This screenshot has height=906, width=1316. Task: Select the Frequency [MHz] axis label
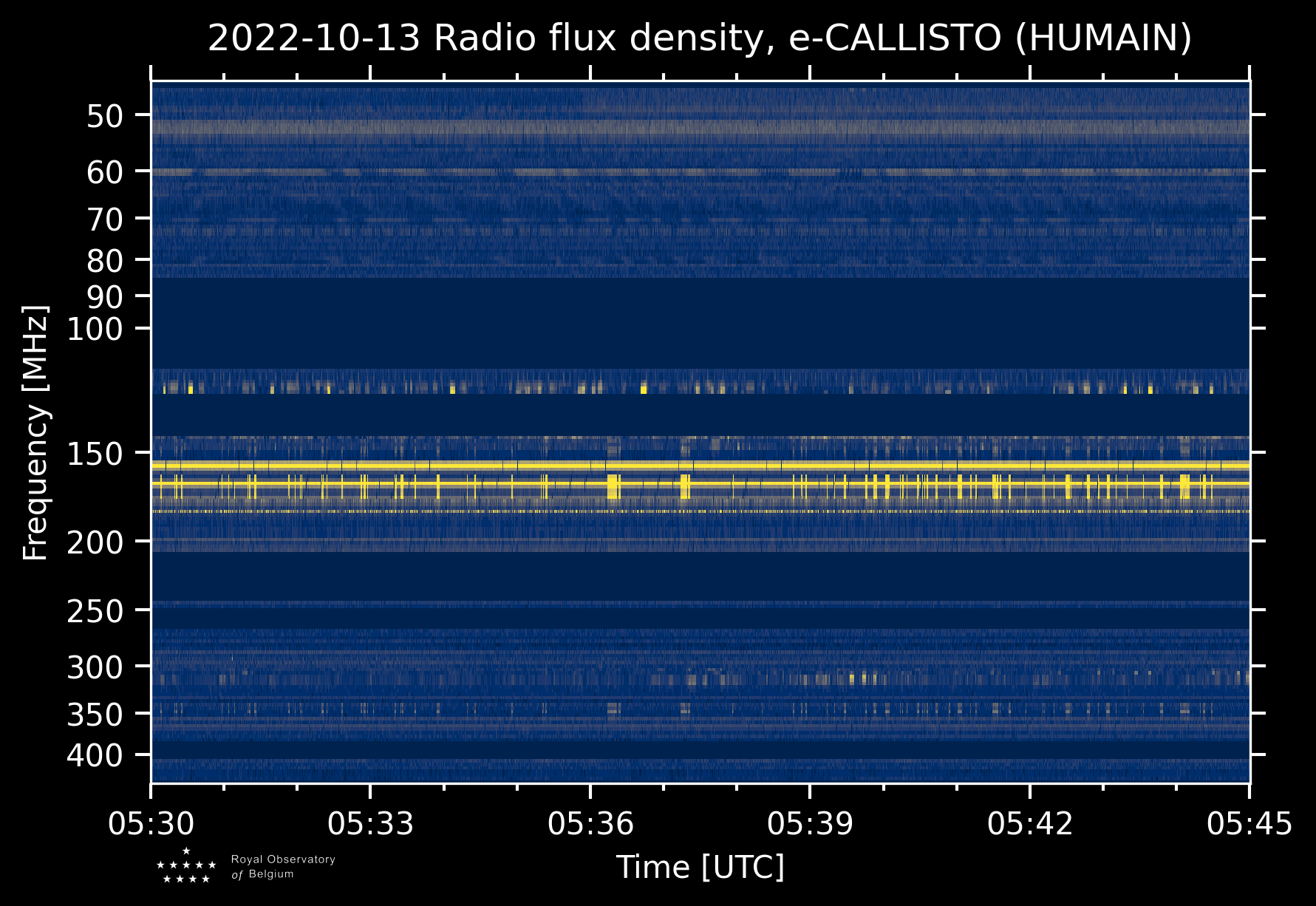click(x=35, y=432)
